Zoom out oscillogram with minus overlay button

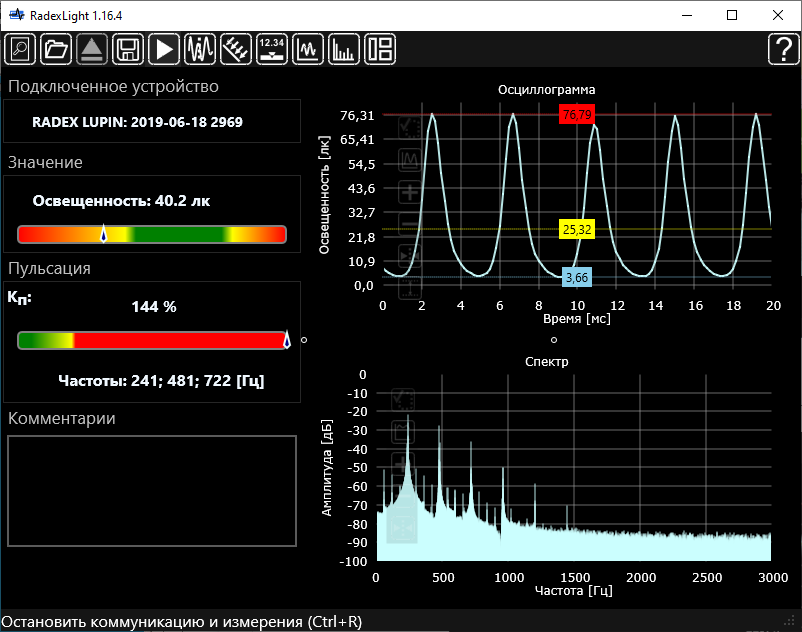[x=410, y=224]
